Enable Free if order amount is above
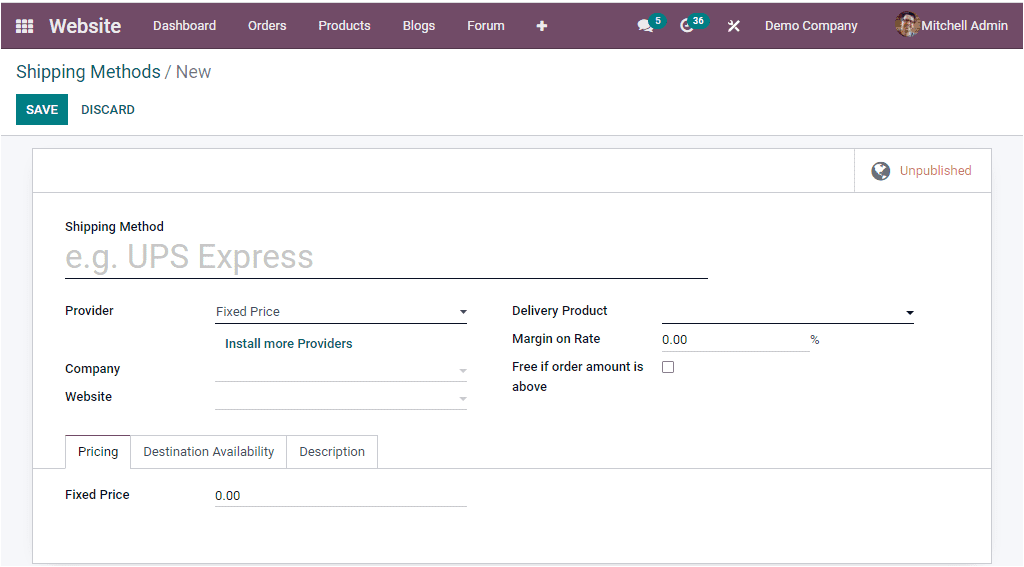The height and width of the screenshot is (567, 1024). (668, 367)
